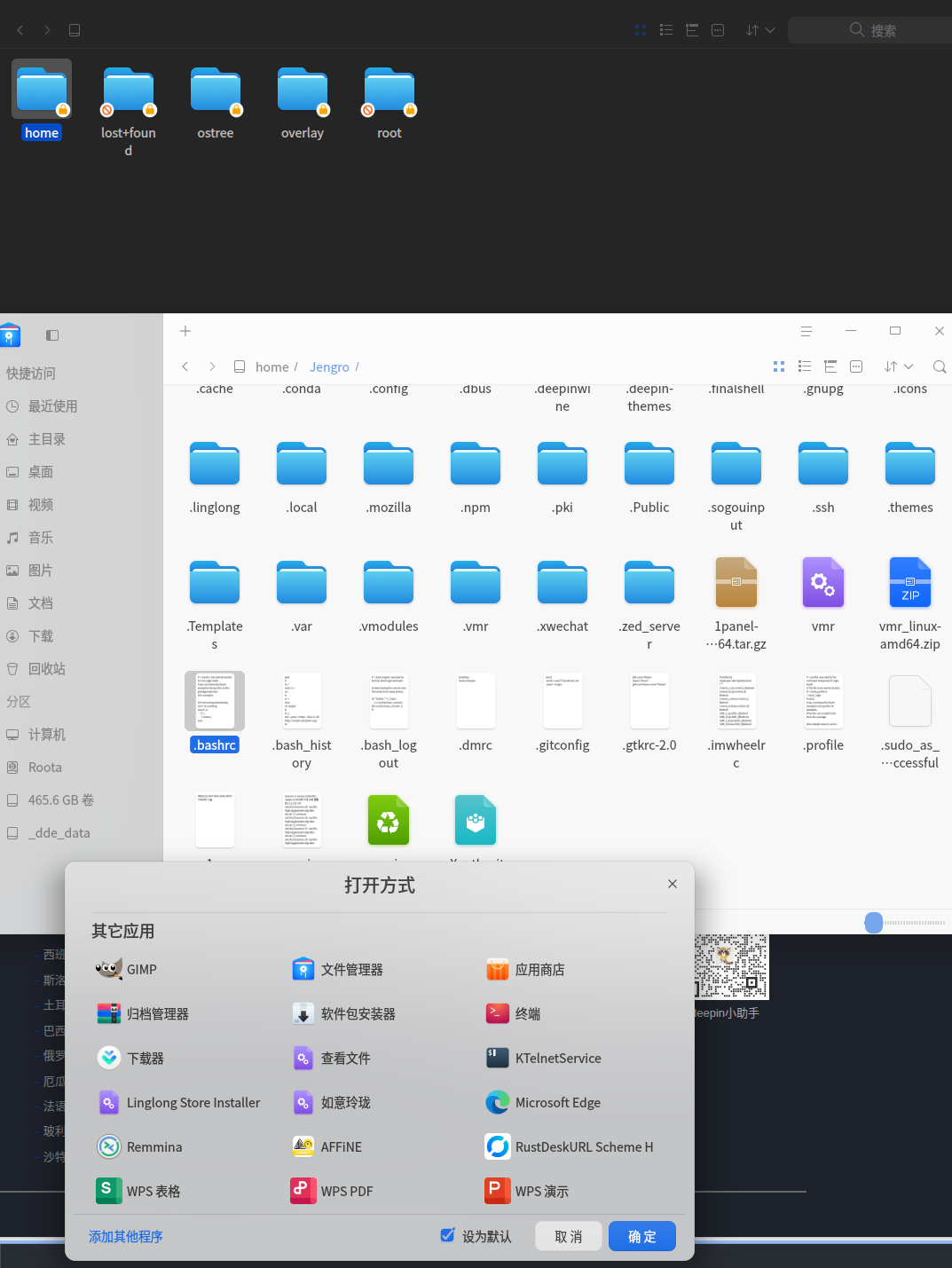Select 软件包安装器 application
This screenshot has width=952, height=1268.
pyautogui.click(x=343, y=1013)
